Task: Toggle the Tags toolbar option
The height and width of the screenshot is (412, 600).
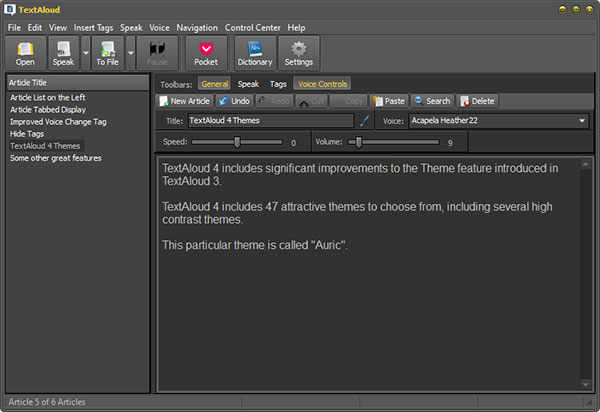Action: (x=278, y=84)
